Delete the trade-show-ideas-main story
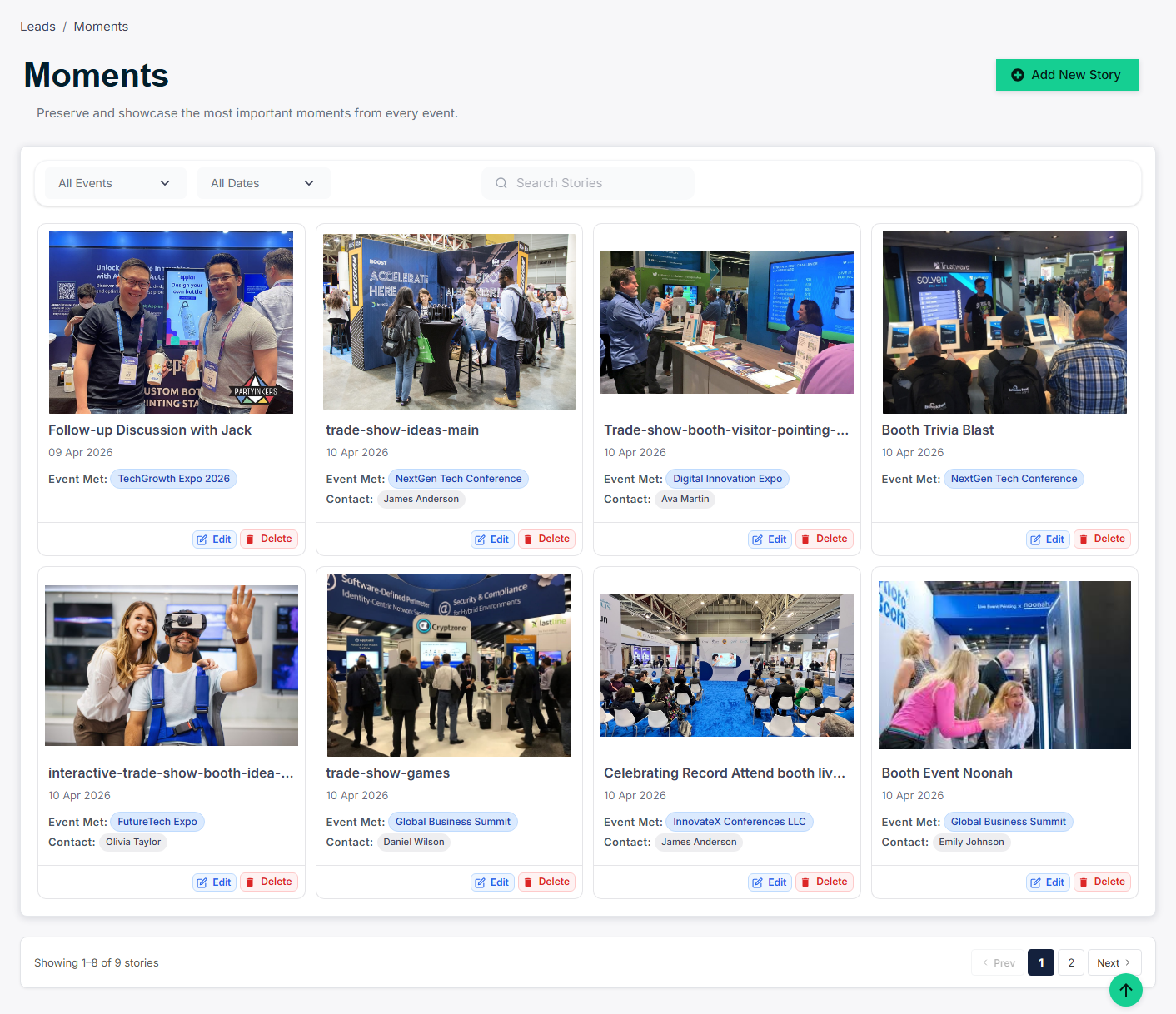1176x1014 pixels. pyautogui.click(x=547, y=539)
